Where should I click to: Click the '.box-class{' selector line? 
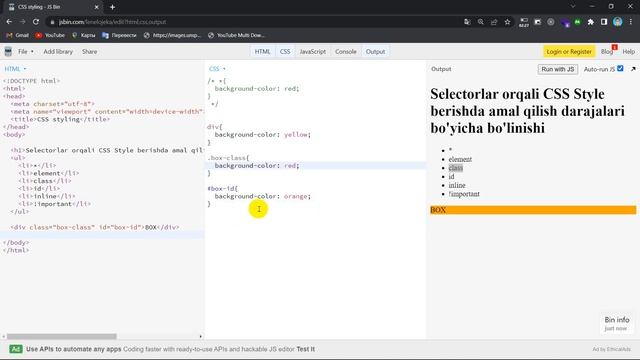[x=228, y=158]
